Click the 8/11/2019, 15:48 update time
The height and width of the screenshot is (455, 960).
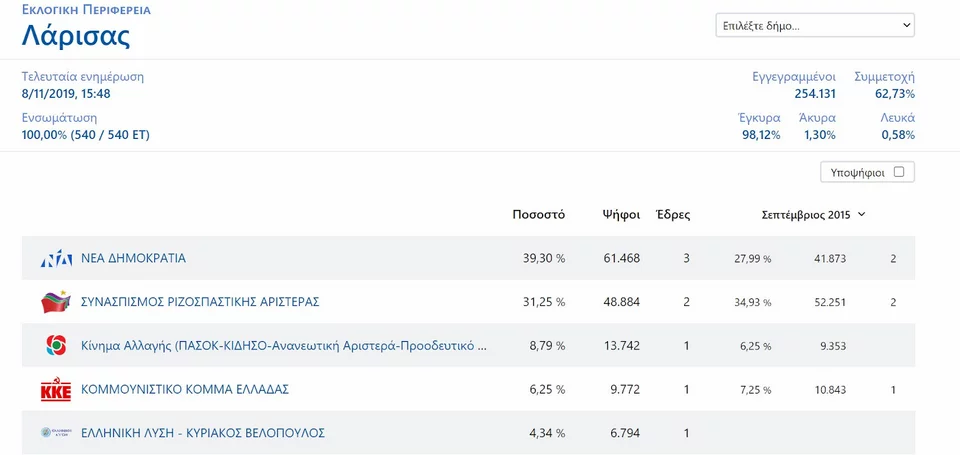coord(66,94)
